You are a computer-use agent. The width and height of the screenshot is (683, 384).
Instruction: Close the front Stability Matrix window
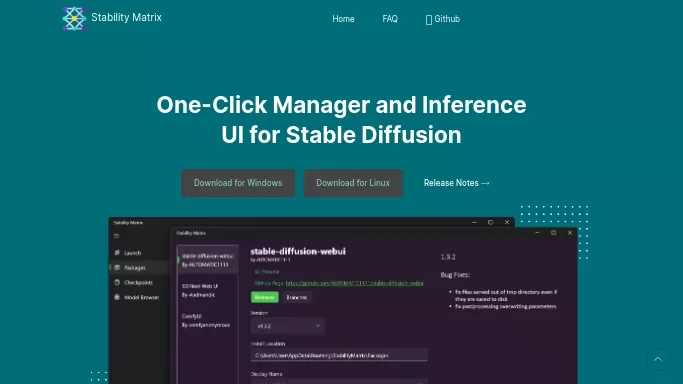[x=570, y=233]
